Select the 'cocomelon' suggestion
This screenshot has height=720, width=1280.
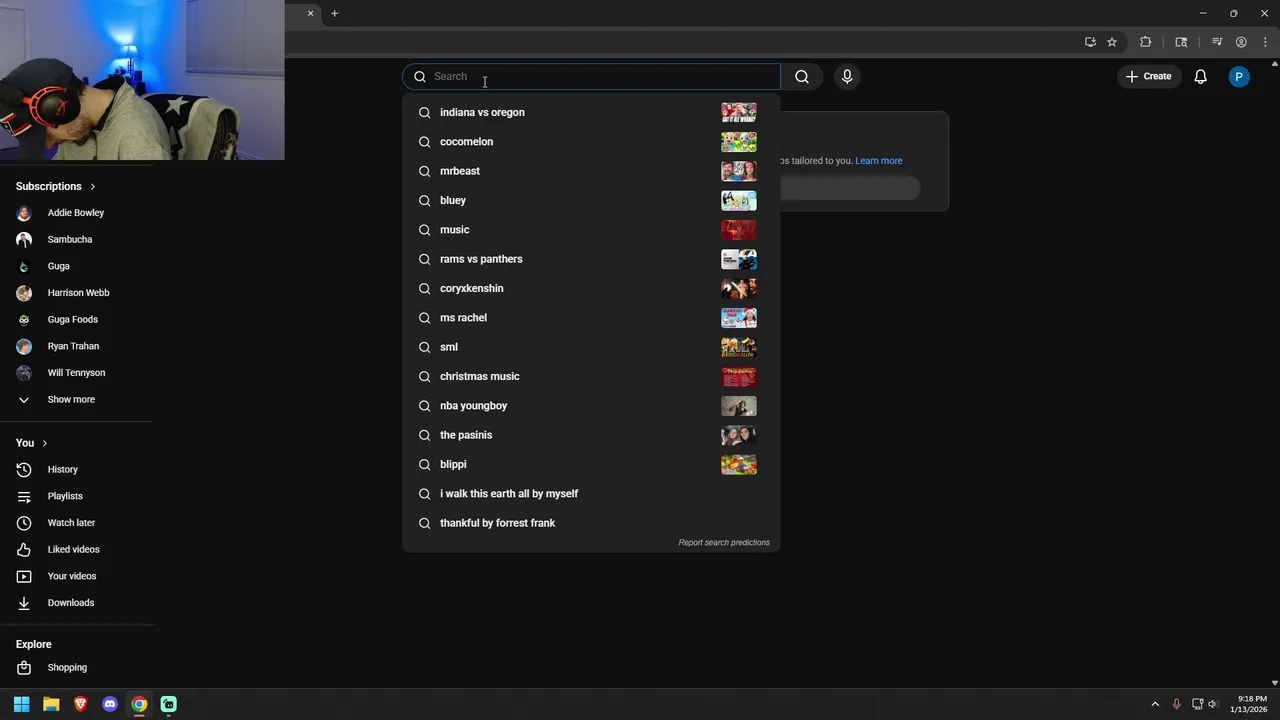tap(591, 142)
